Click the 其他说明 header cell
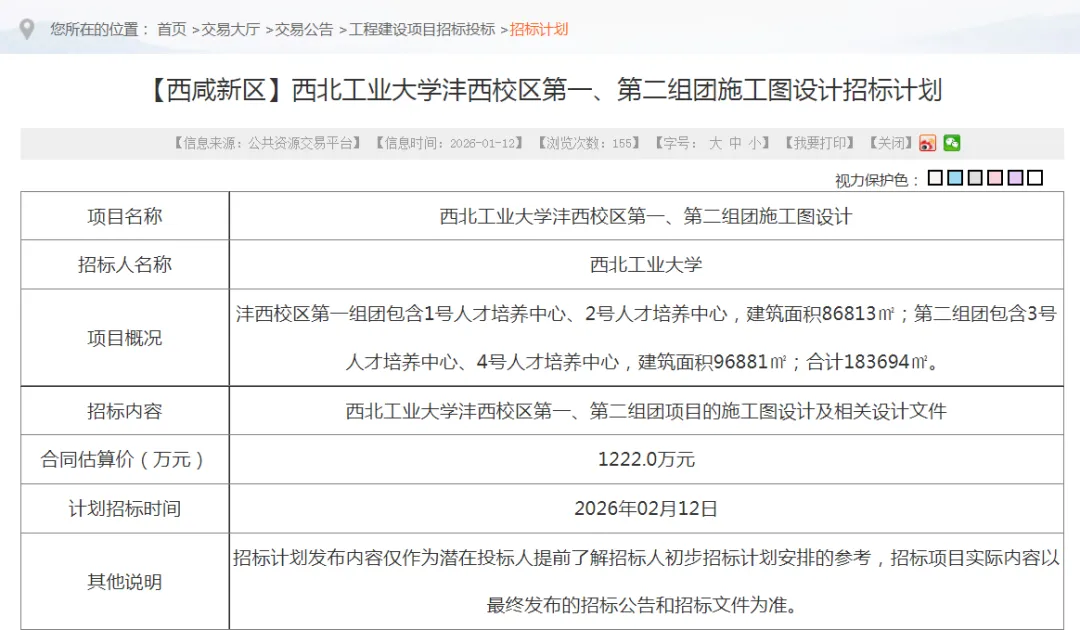The image size is (1080, 630). pos(125,582)
